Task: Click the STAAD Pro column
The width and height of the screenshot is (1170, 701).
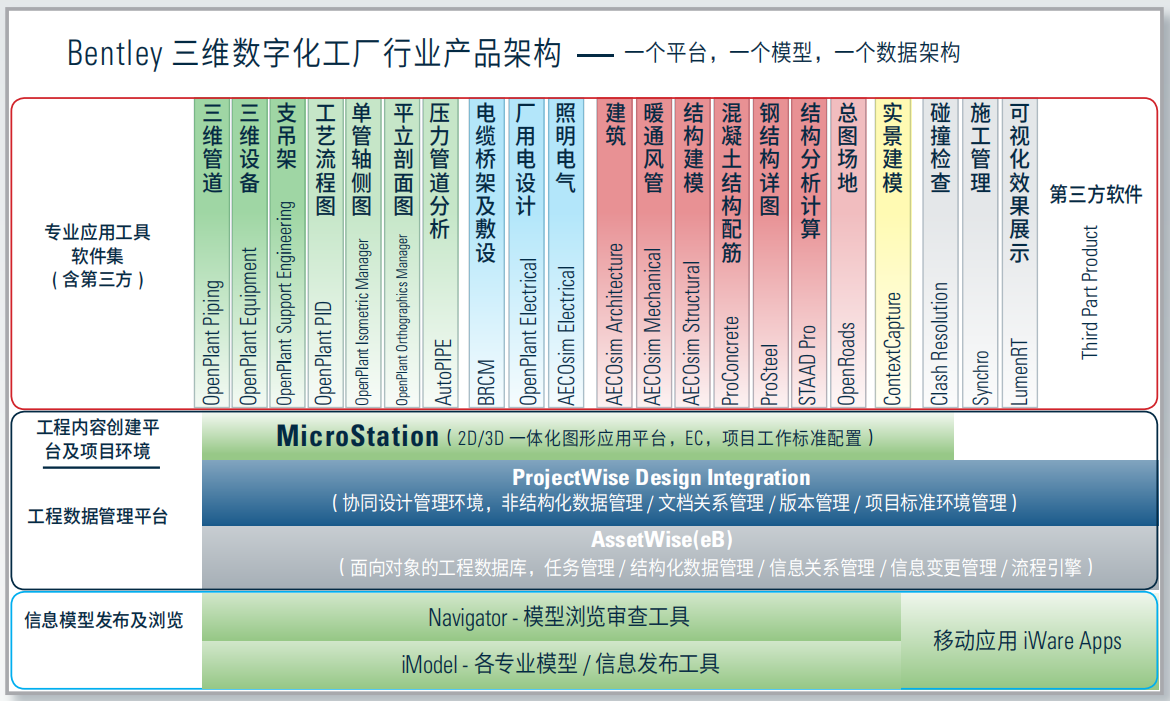Action: coord(809,253)
